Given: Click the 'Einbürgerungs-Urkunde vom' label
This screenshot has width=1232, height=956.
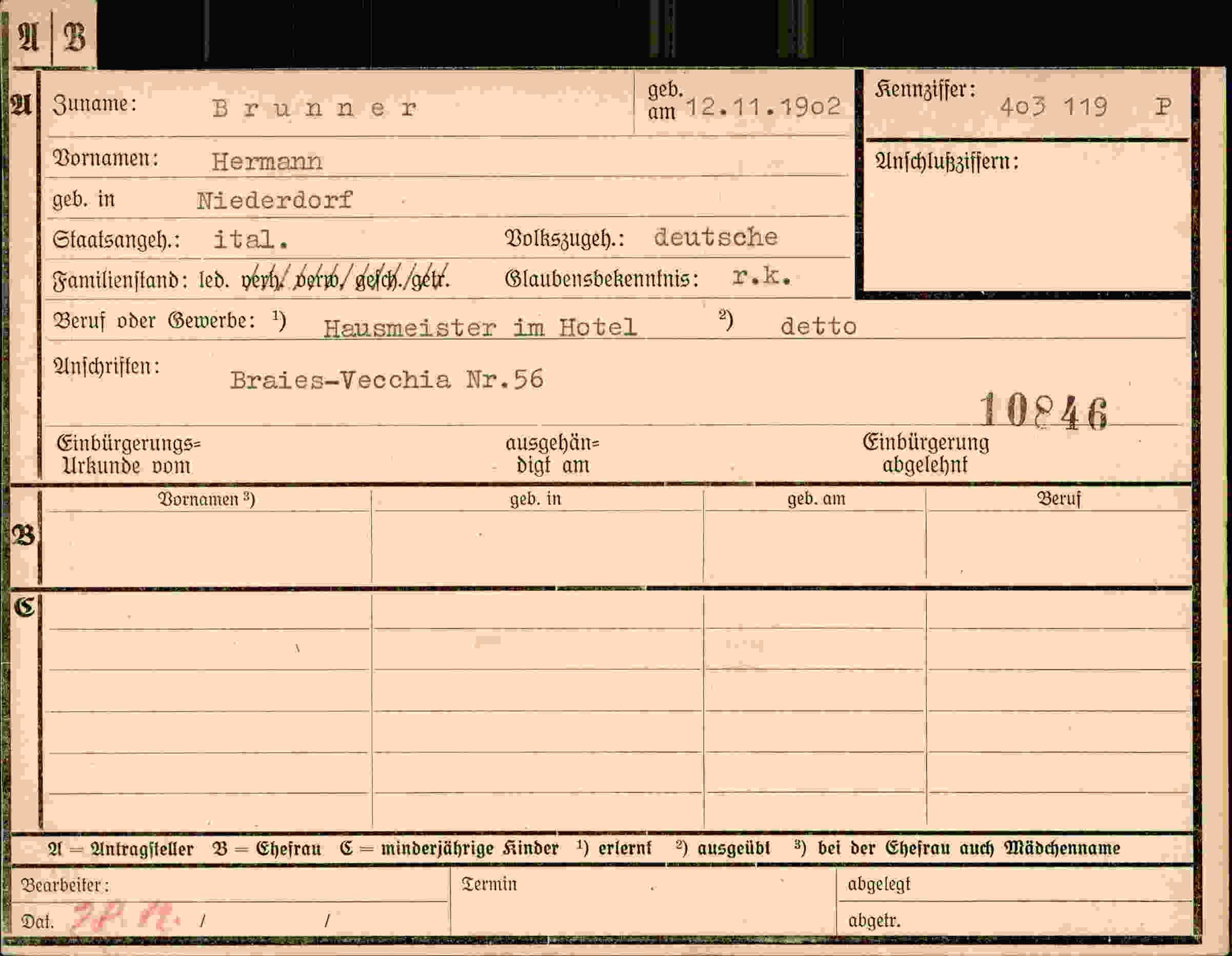Looking at the screenshot, I should point(129,454).
